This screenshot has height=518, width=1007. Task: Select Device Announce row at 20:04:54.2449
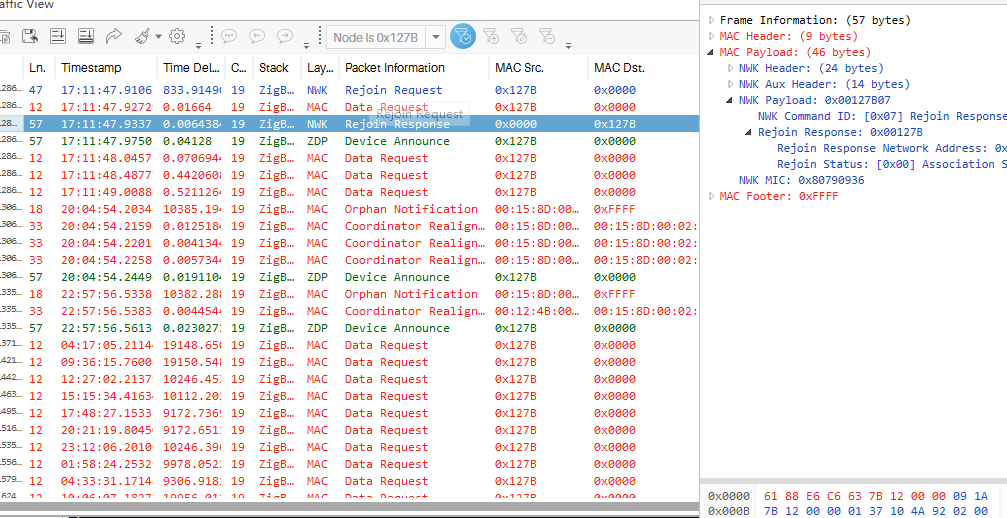point(349,277)
